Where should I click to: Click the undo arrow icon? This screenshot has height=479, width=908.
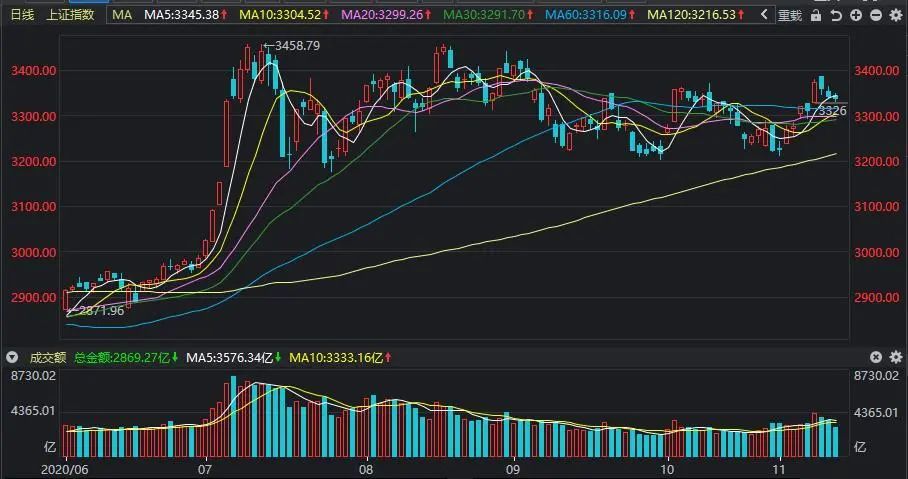click(836, 15)
